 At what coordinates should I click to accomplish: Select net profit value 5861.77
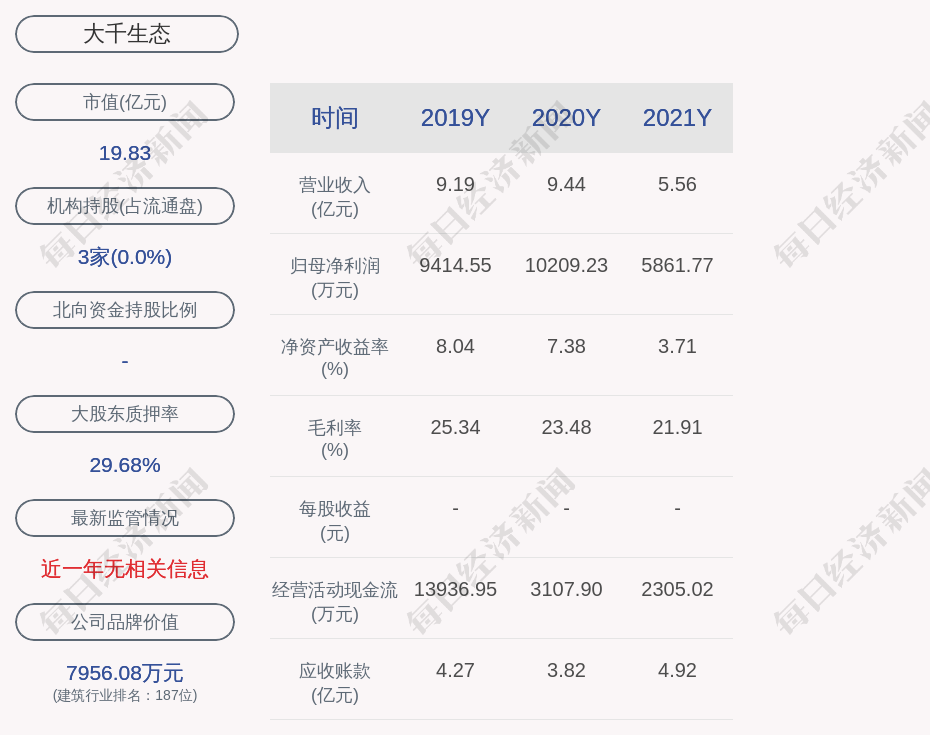click(677, 265)
